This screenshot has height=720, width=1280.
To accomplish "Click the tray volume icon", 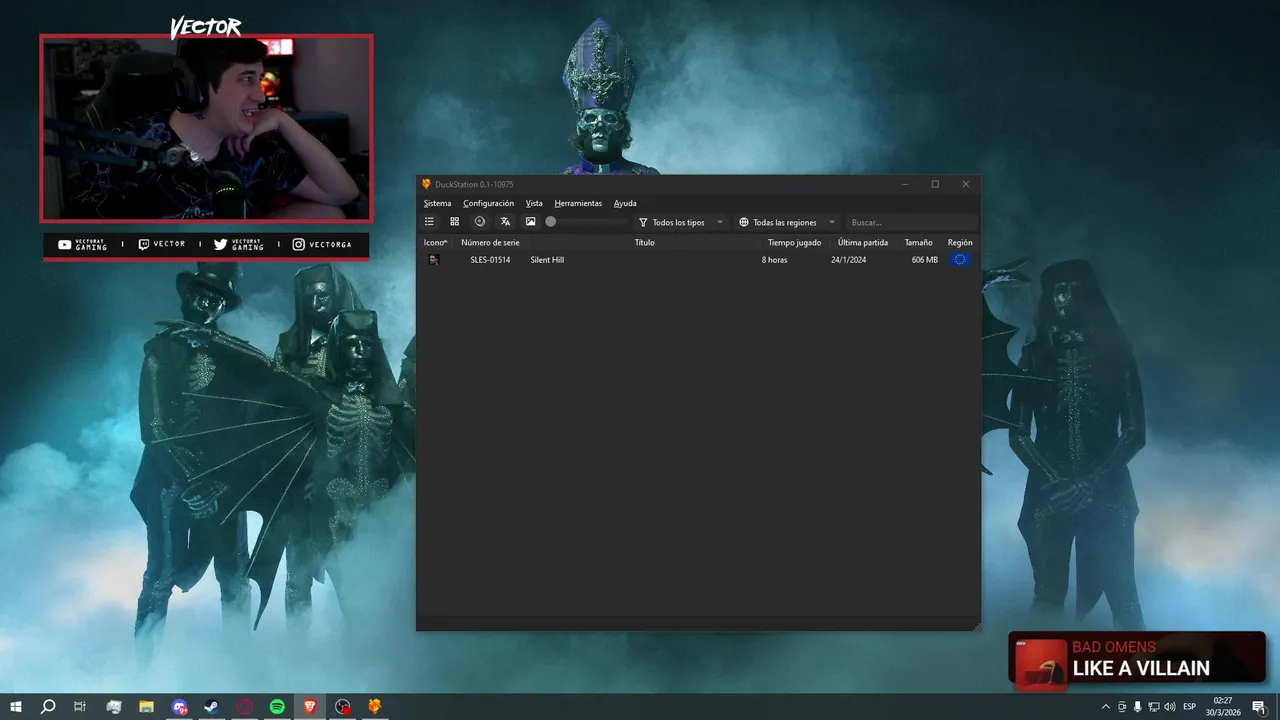I will pyautogui.click(x=1170, y=707).
